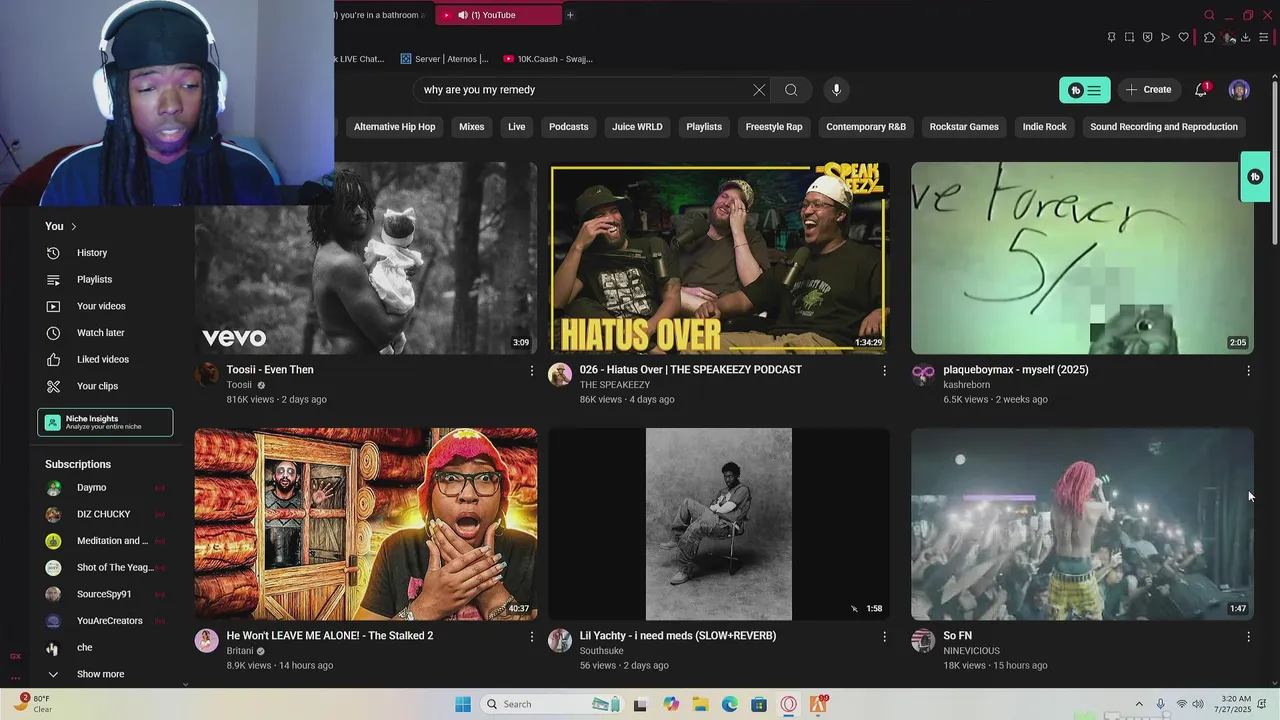Open File Explorer from taskbar
Image resolution: width=1280 pixels, height=720 pixels.
700,704
